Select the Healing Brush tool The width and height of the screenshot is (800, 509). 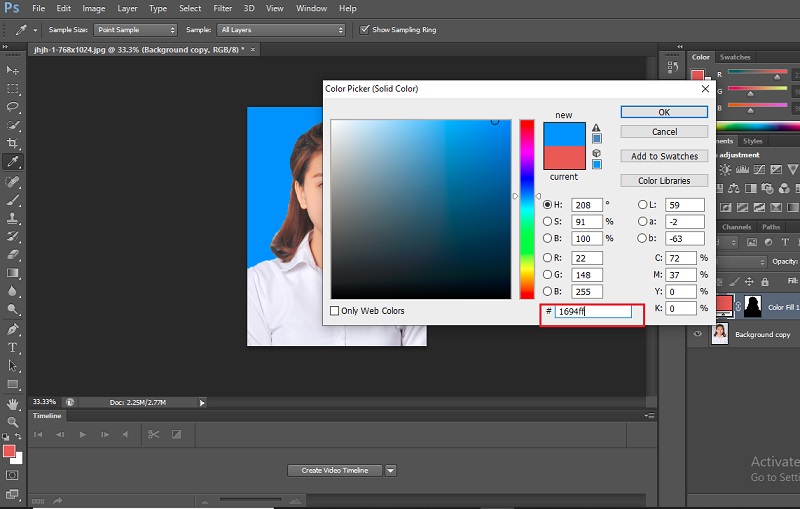coord(13,182)
